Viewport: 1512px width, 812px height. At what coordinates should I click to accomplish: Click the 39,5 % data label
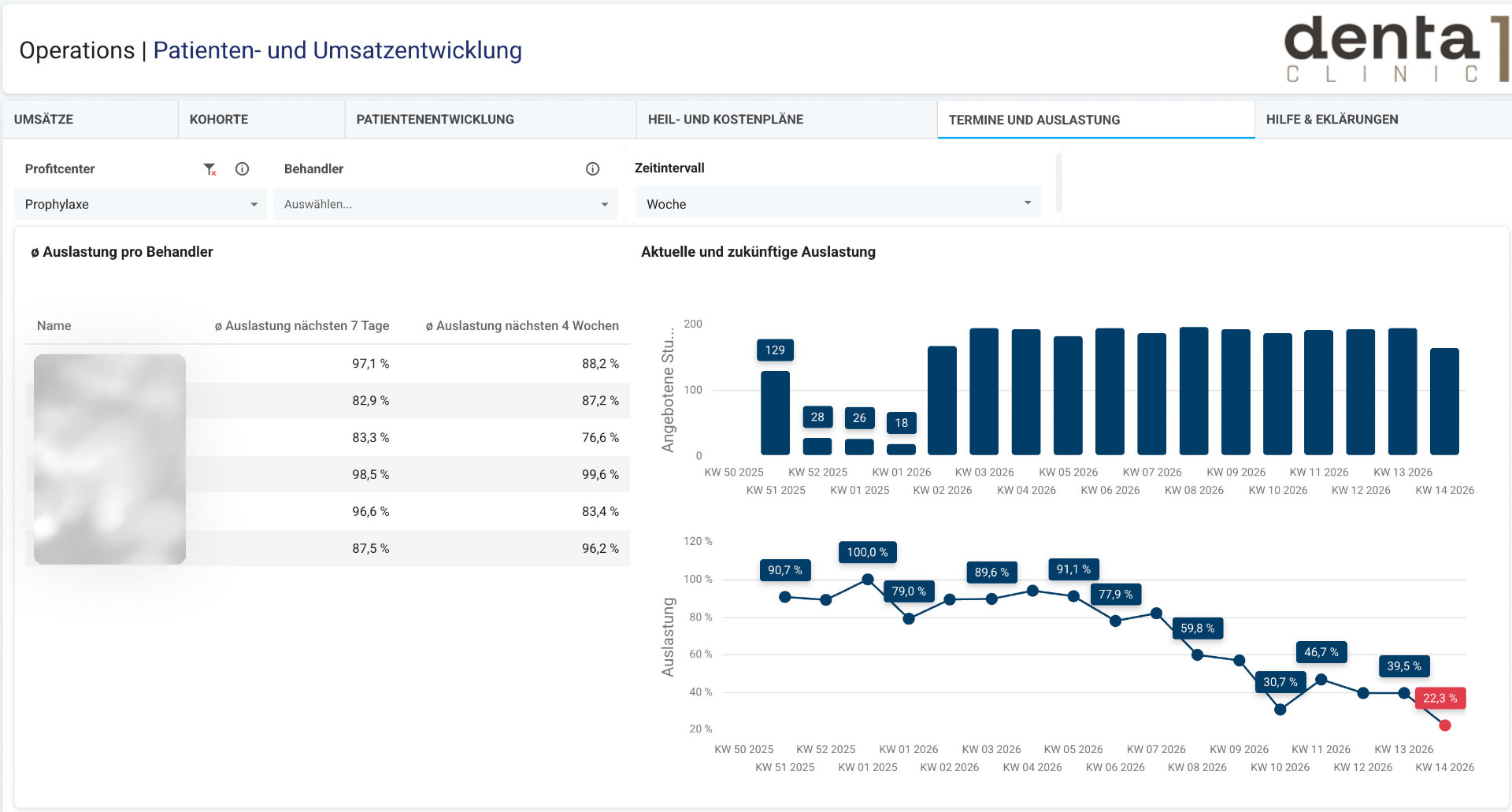[1404, 666]
